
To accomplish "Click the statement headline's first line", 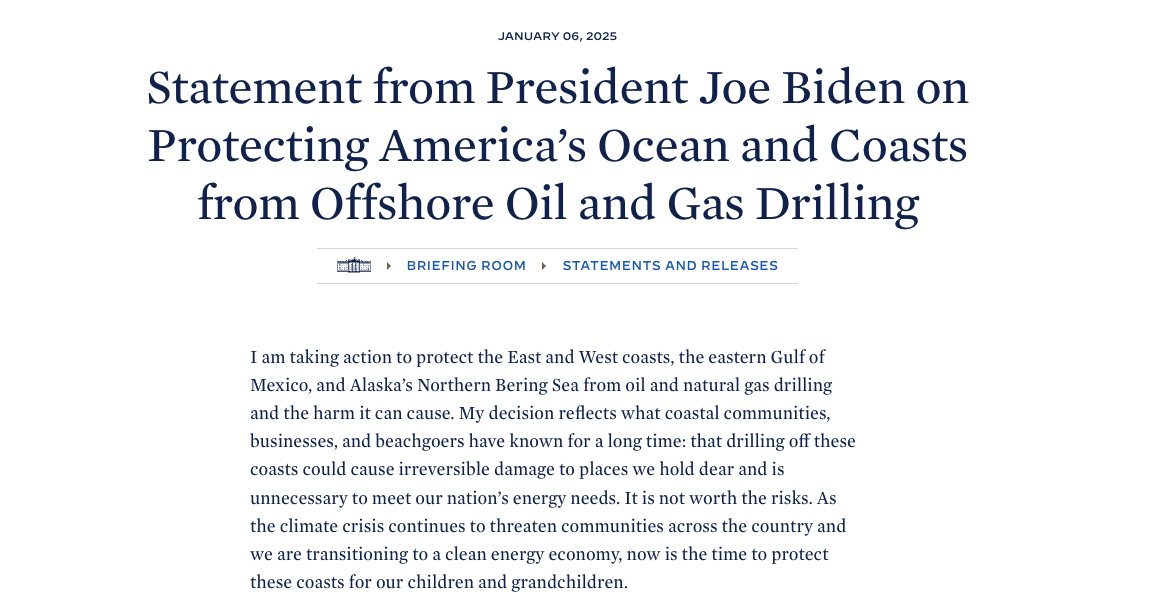I will 557,88.
